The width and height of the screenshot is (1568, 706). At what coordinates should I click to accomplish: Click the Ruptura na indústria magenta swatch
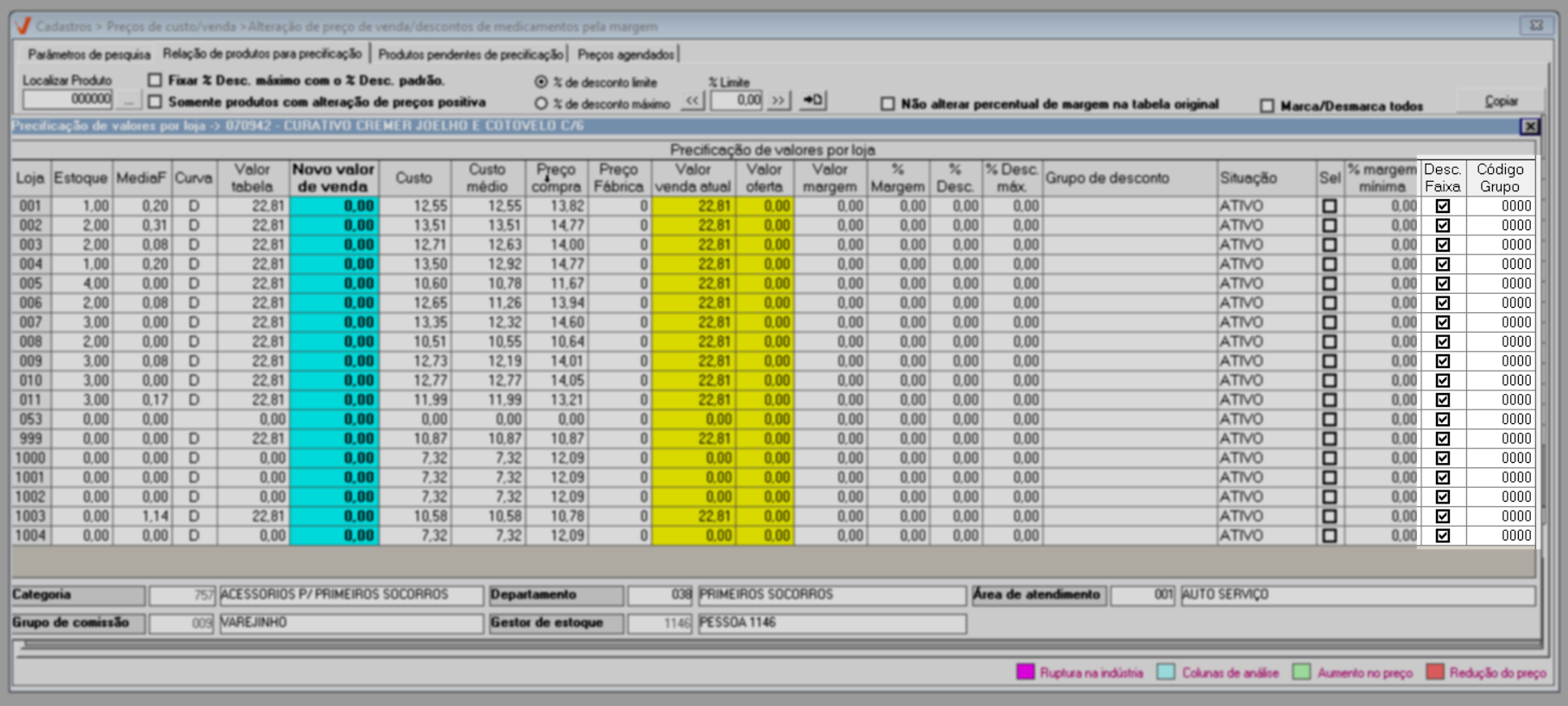[1025, 672]
